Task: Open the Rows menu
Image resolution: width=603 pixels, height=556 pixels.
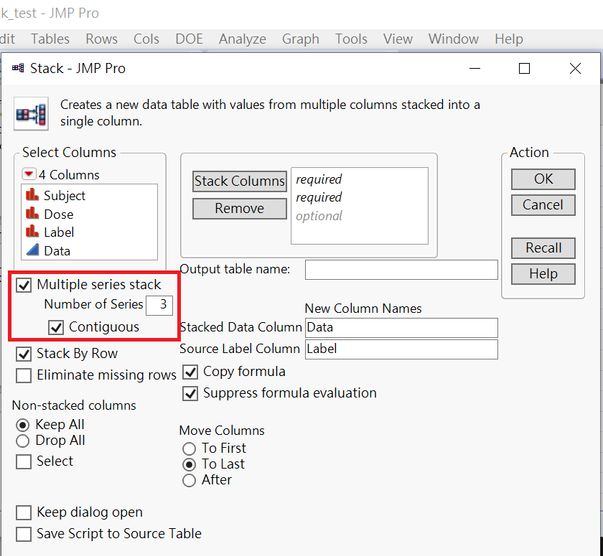Action: 102,39
